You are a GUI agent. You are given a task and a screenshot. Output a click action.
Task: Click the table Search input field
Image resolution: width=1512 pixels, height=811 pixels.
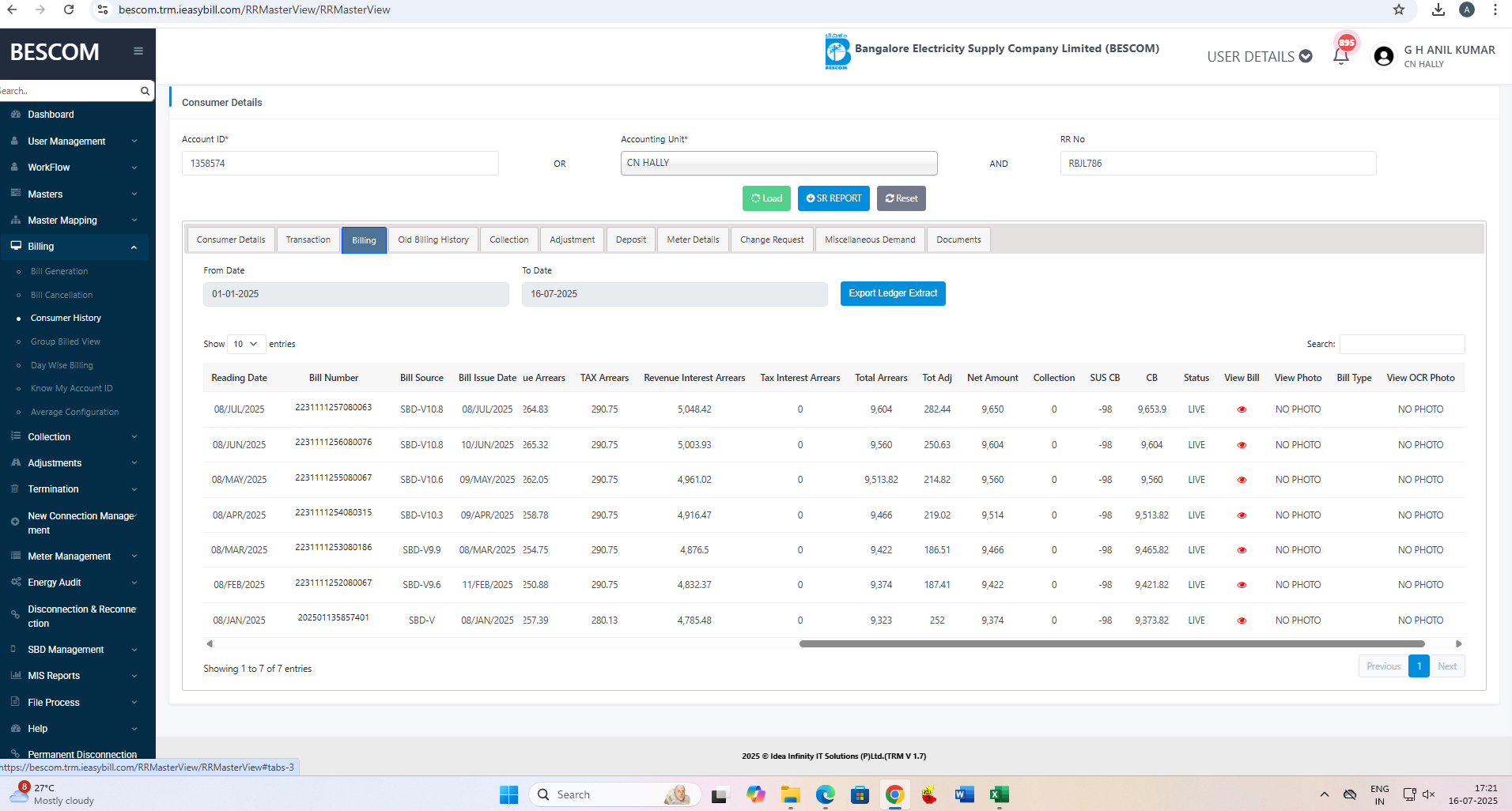(1402, 344)
